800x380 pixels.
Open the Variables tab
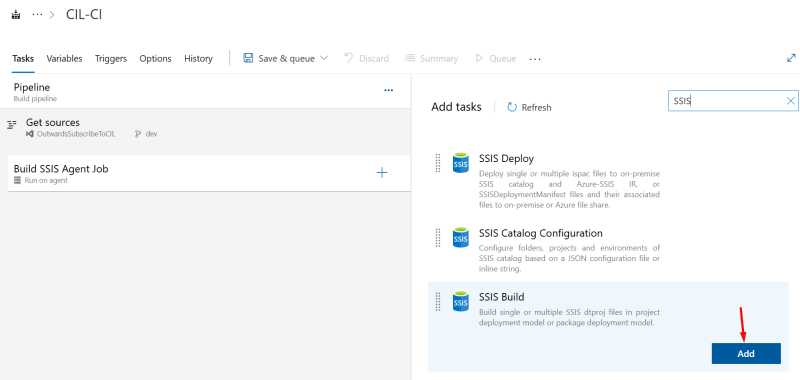click(64, 59)
